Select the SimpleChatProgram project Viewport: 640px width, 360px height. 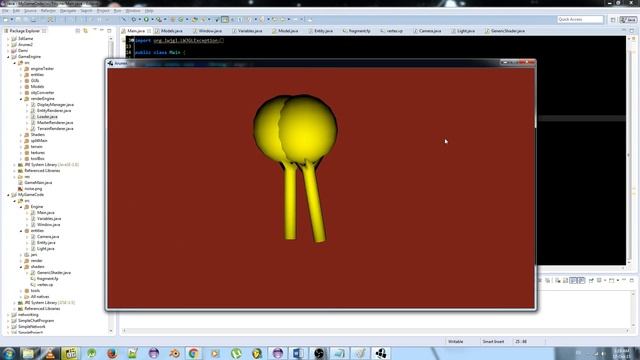tap(36, 321)
